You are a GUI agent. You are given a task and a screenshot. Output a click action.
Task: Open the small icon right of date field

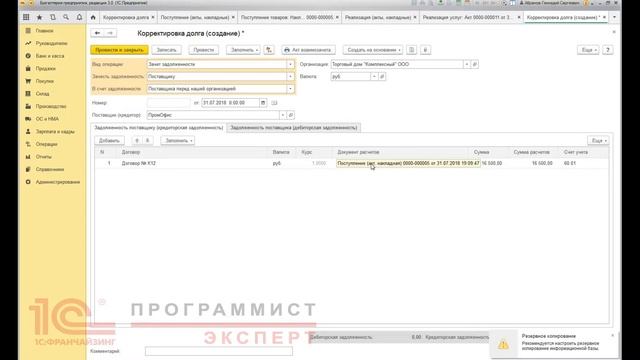[x=274, y=103]
